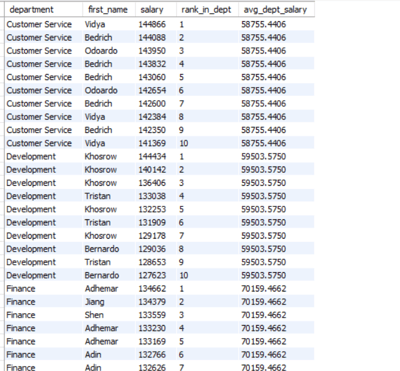This screenshot has width=400, height=371.
Task: Select salary cell 132253
Action: [152, 209]
